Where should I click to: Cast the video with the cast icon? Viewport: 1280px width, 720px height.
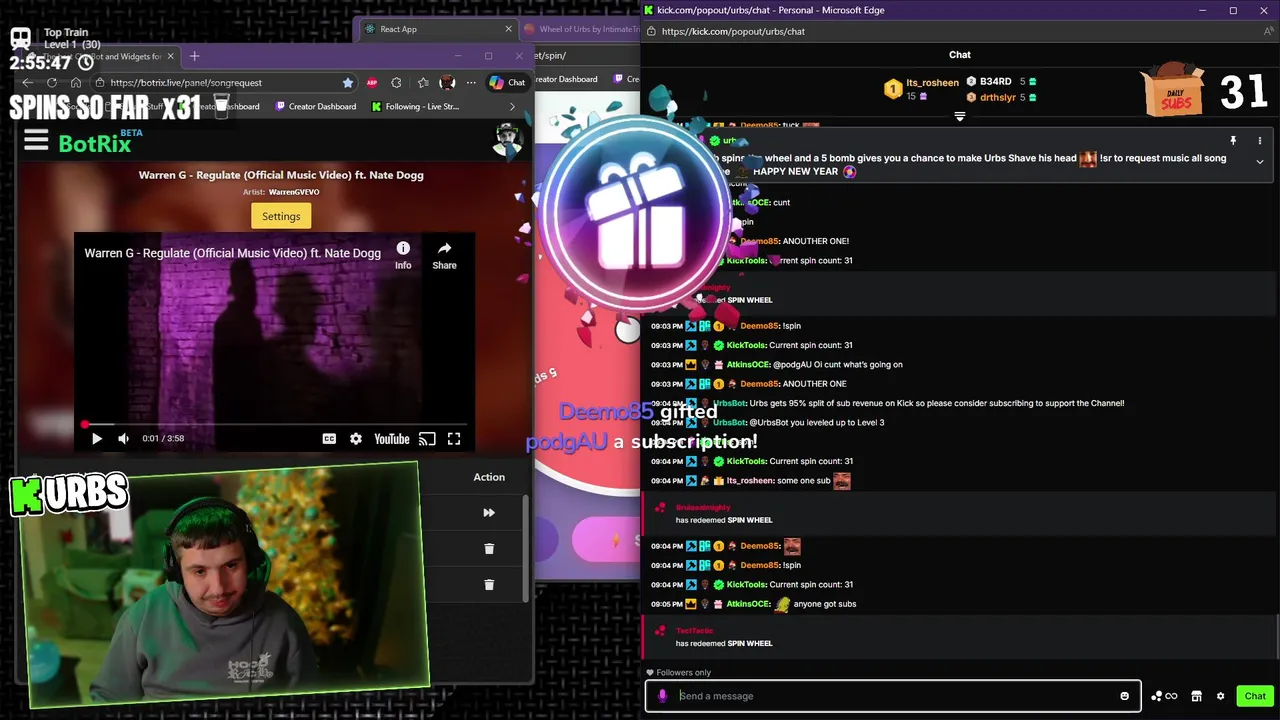coord(427,438)
